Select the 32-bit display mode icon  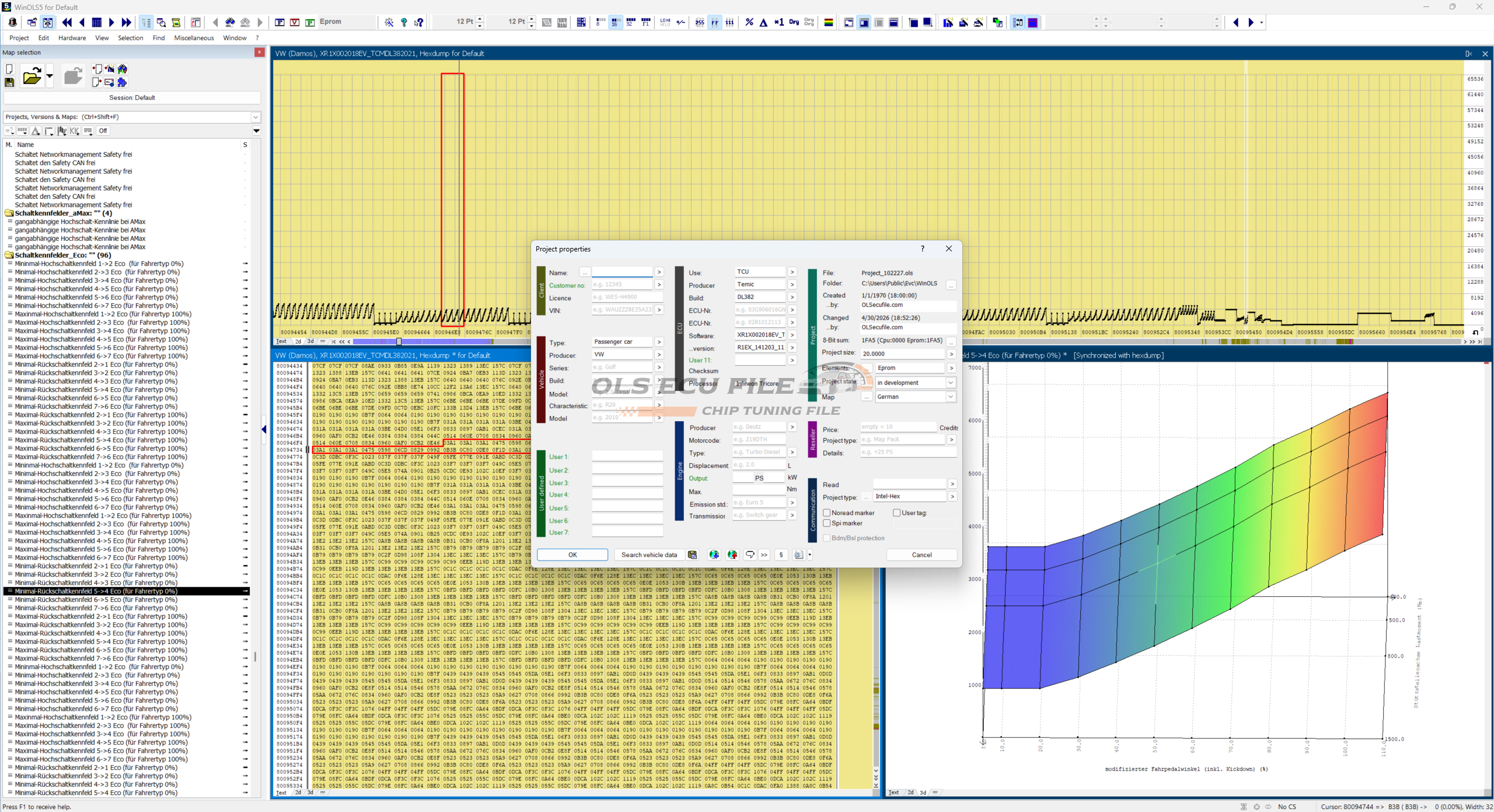click(630, 23)
